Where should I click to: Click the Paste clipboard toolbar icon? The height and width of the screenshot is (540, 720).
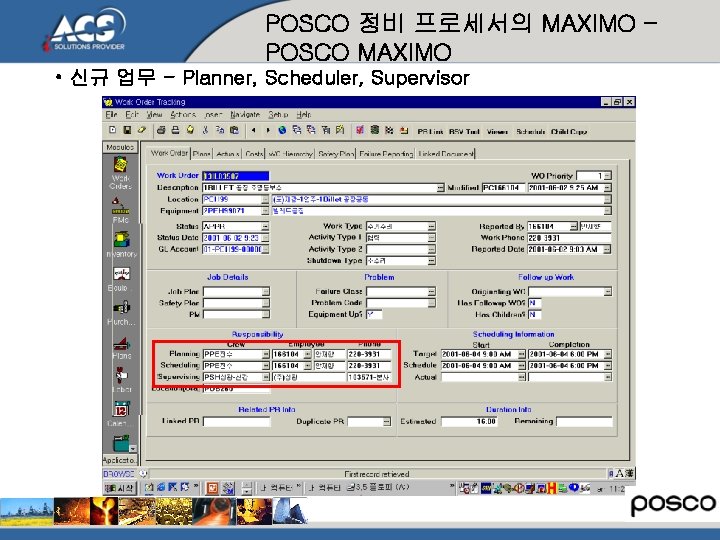pos(234,130)
